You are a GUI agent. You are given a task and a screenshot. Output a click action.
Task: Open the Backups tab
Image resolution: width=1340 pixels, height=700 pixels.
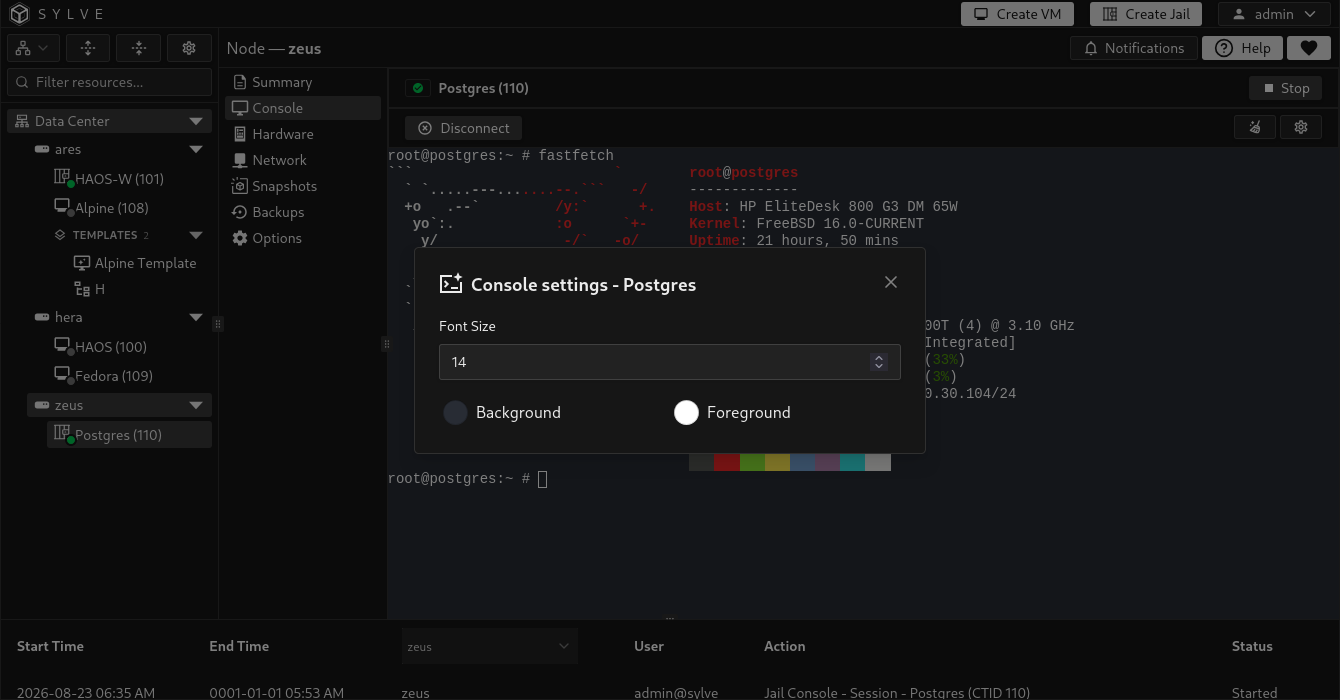pos(303,212)
